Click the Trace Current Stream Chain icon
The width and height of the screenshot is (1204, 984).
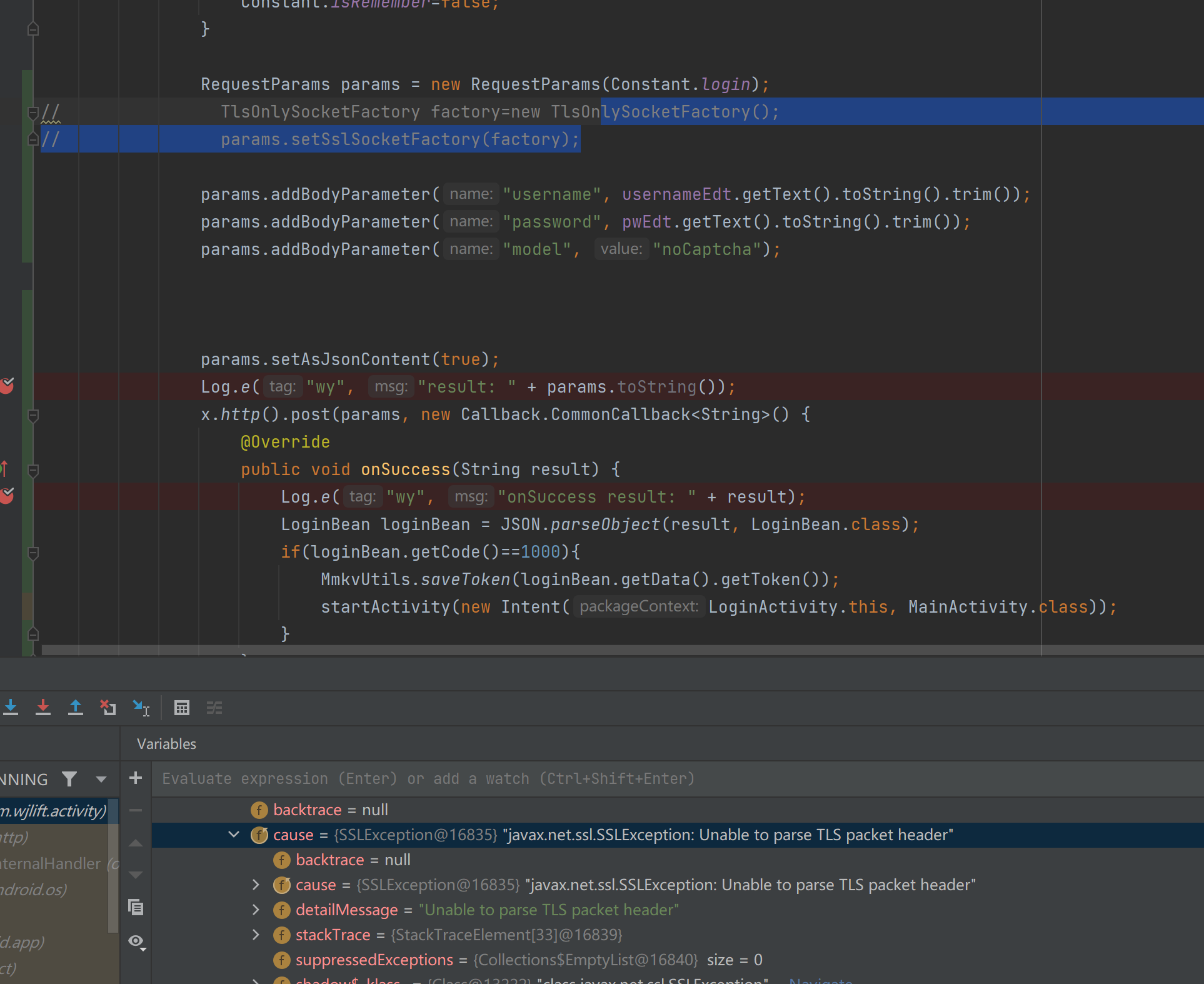pyautogui.click(x=214, y=707)
